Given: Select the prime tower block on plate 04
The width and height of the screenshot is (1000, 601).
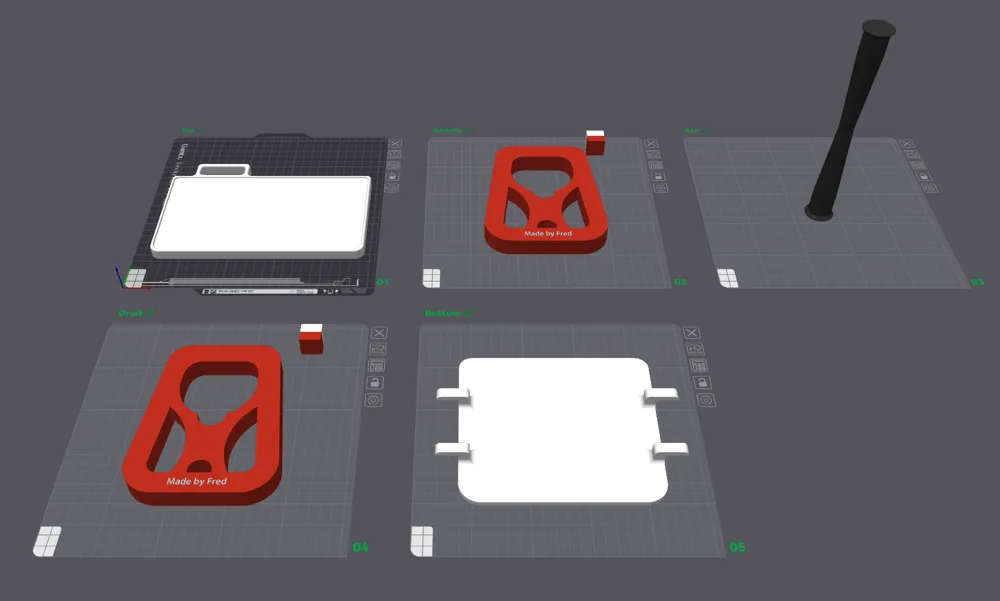Looking at the screenshot, I should point(311,339).
